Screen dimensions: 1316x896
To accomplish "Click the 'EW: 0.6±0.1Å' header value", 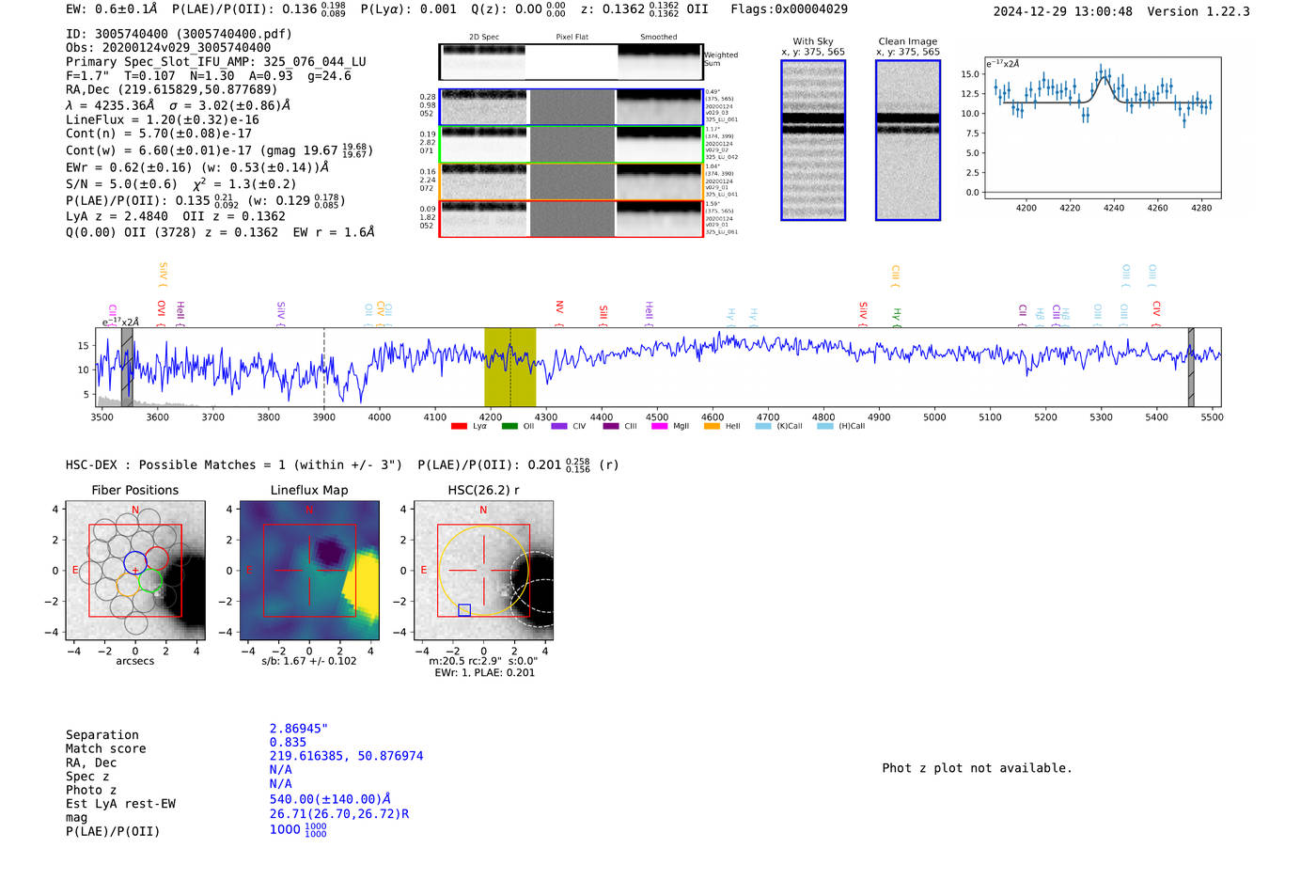I will point(111,9).
